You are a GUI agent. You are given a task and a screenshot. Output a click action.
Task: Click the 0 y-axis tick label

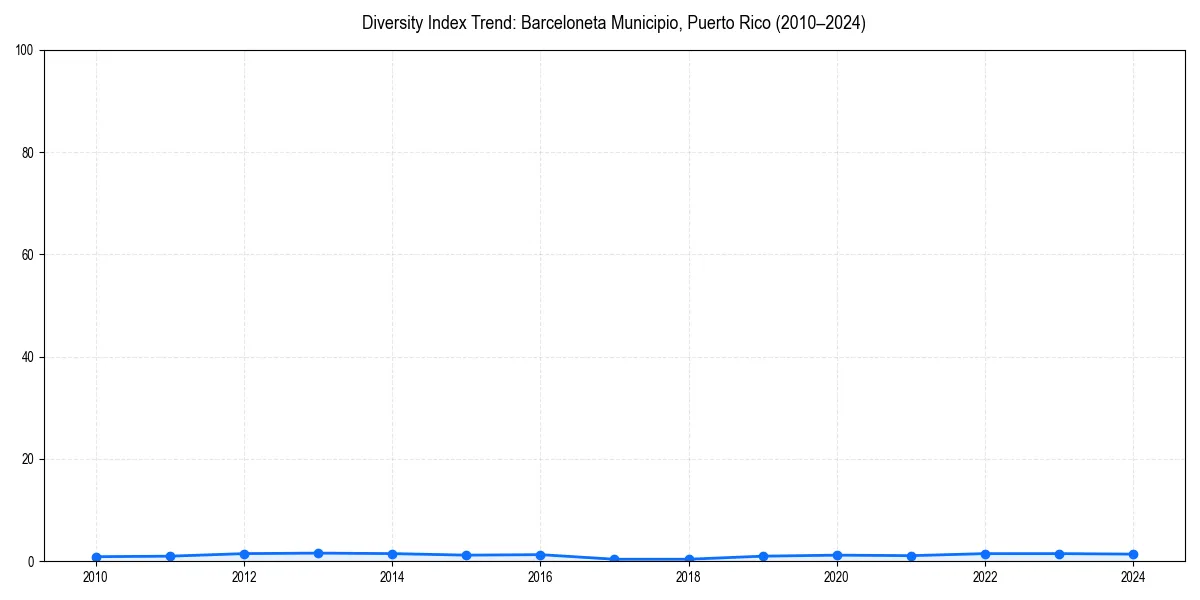(33, 561)
